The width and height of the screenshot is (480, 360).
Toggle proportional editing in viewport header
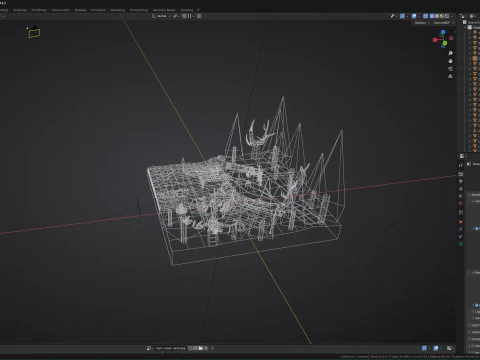(x=199, y=16)
